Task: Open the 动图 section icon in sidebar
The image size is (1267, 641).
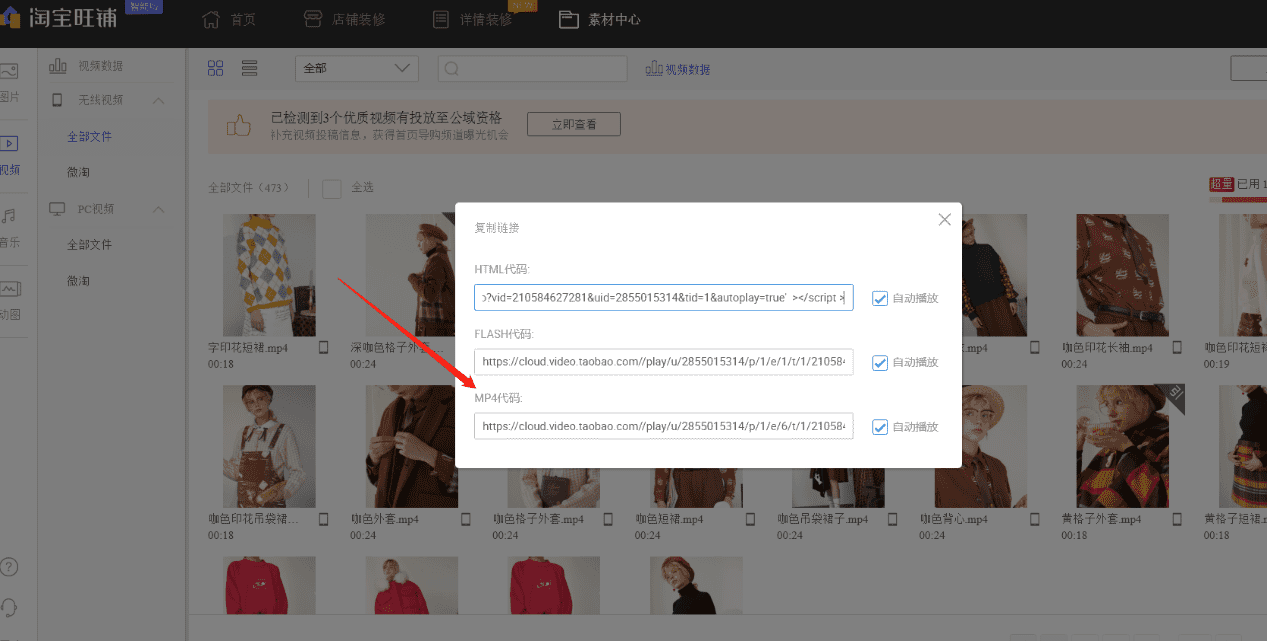Action: click(x=9, y=289)
